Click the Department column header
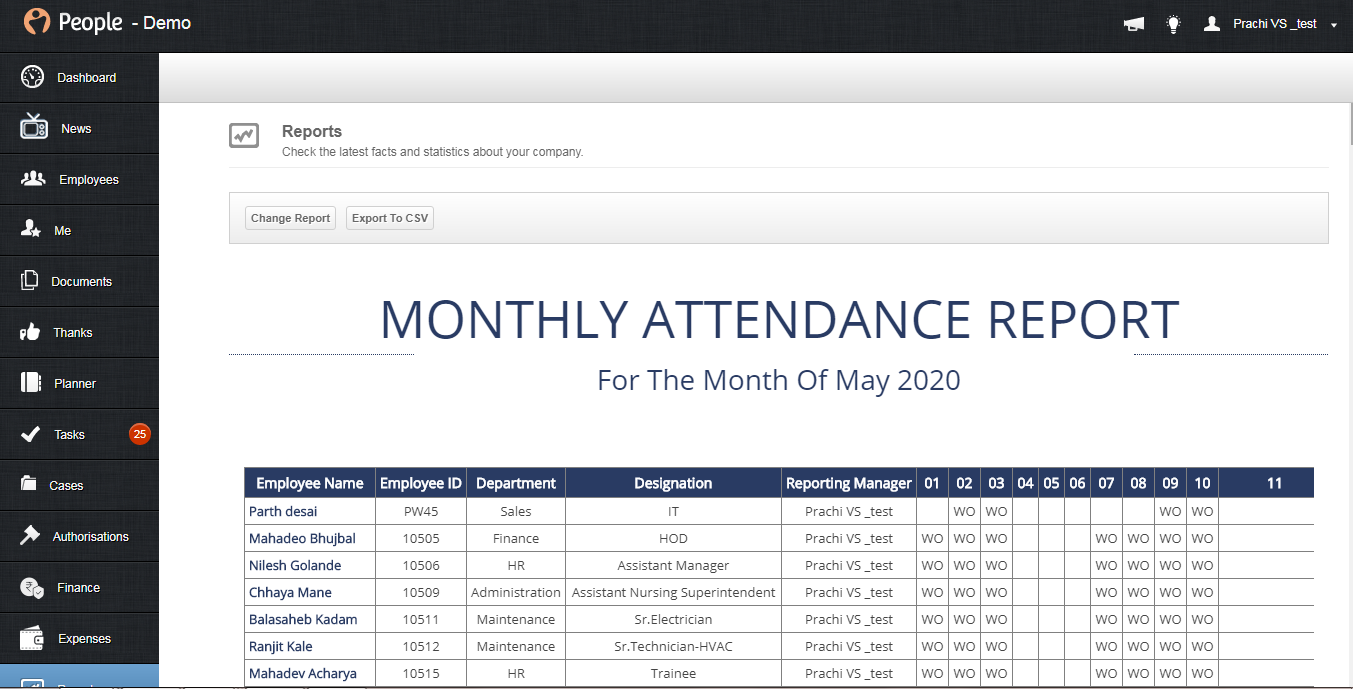Image resolution: width=1353 pixels, height=689 pixels. pyautogui.click(x=516, y=483)
